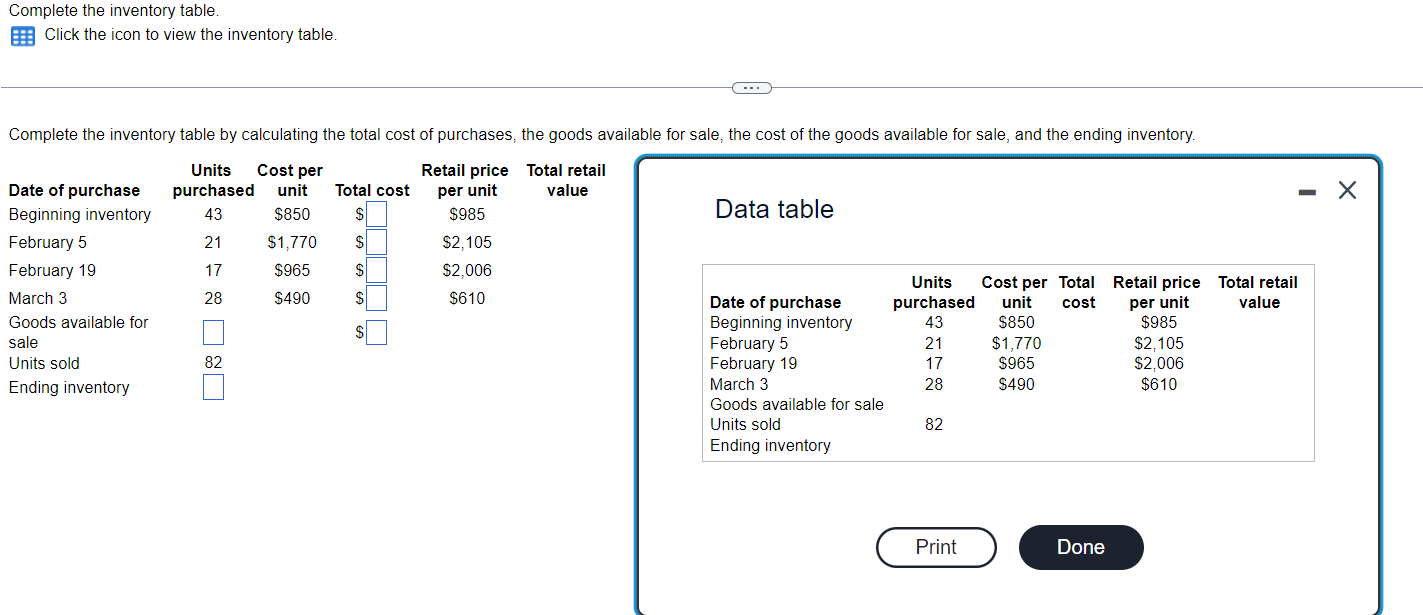The height and width of the screenshot is (615, 1423).
Task: Click Goods available for sale cost box
Action: [x=378, y=331]
